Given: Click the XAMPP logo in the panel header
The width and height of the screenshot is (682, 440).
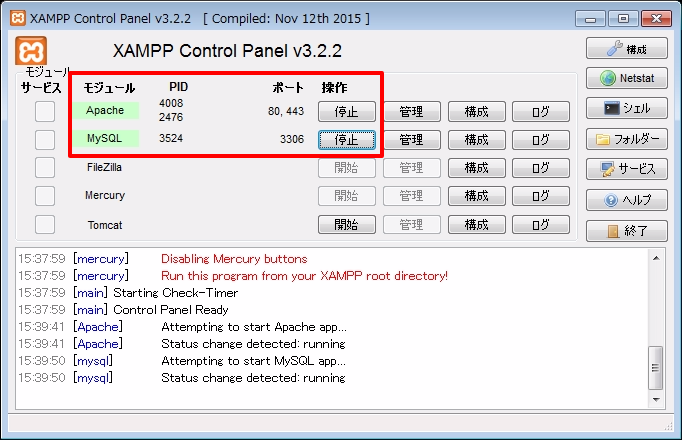Looking at the screenshot, I should [x=31, y=51].
